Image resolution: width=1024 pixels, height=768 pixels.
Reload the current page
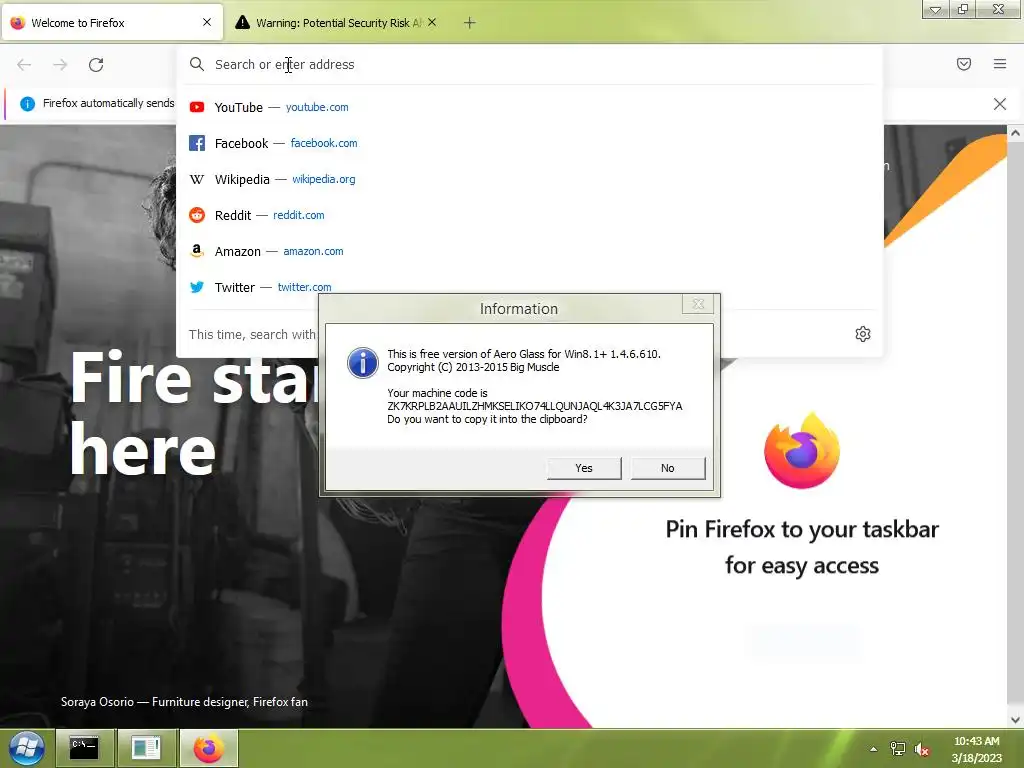(x=96, y=65)
